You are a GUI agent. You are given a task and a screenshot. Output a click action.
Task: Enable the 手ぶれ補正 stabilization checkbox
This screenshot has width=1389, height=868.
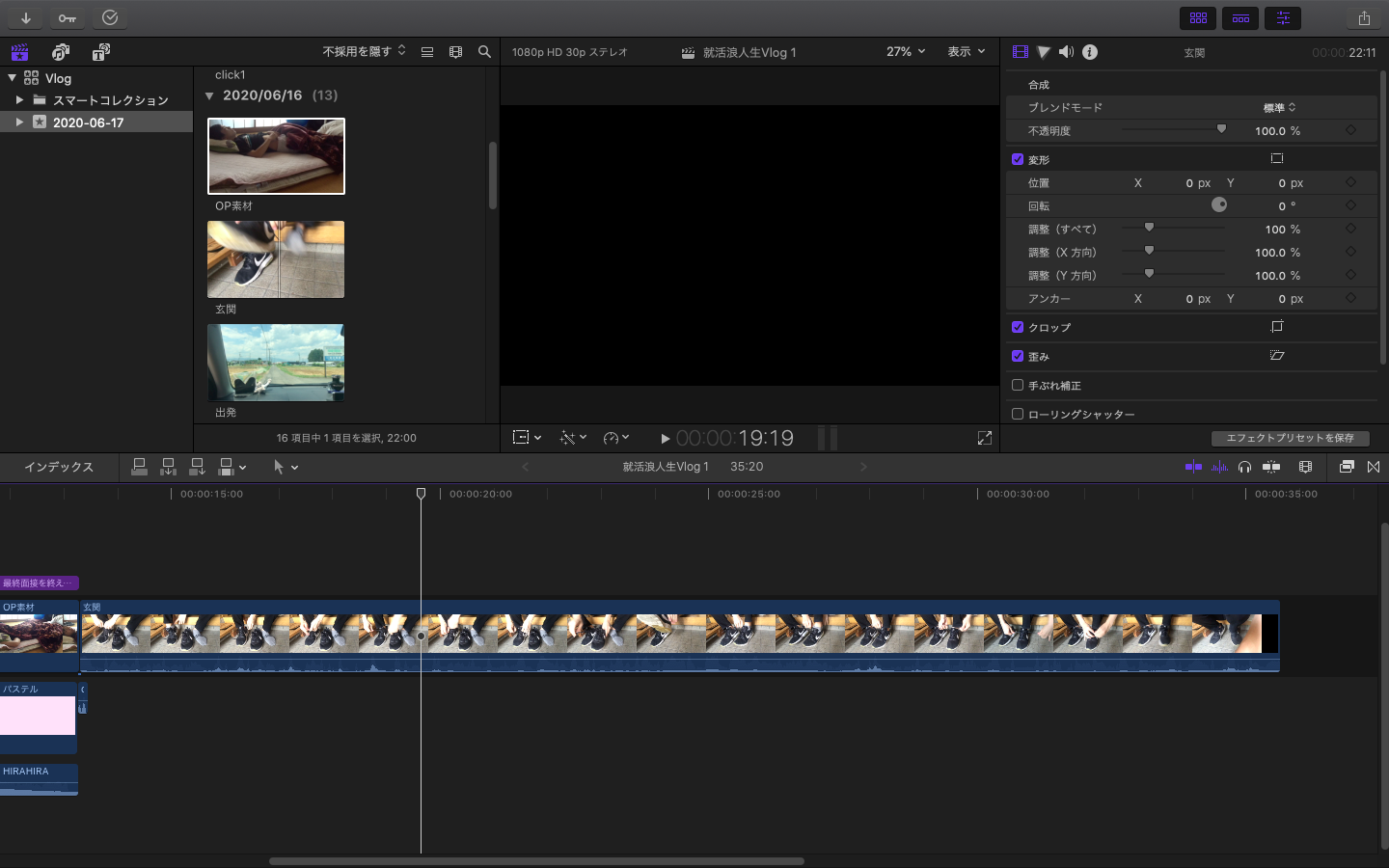pos(1018,385)
